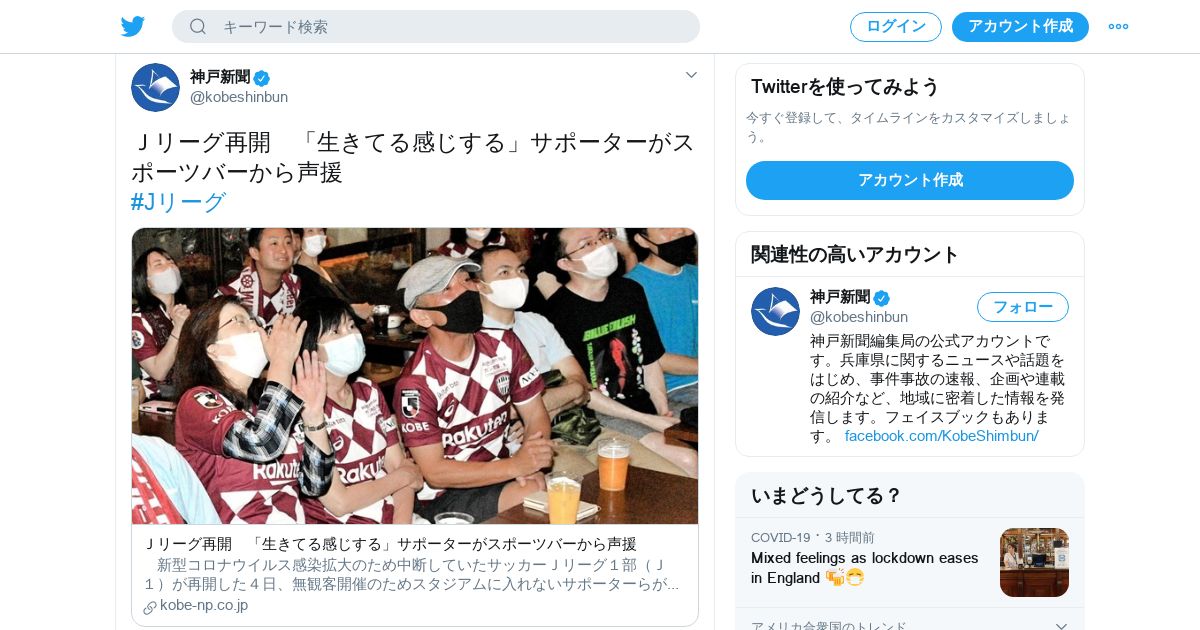The image size is (1200, 630).
Task: Expand the tweet options chevron
Action: pyautogui.click(x=691, y=75)
